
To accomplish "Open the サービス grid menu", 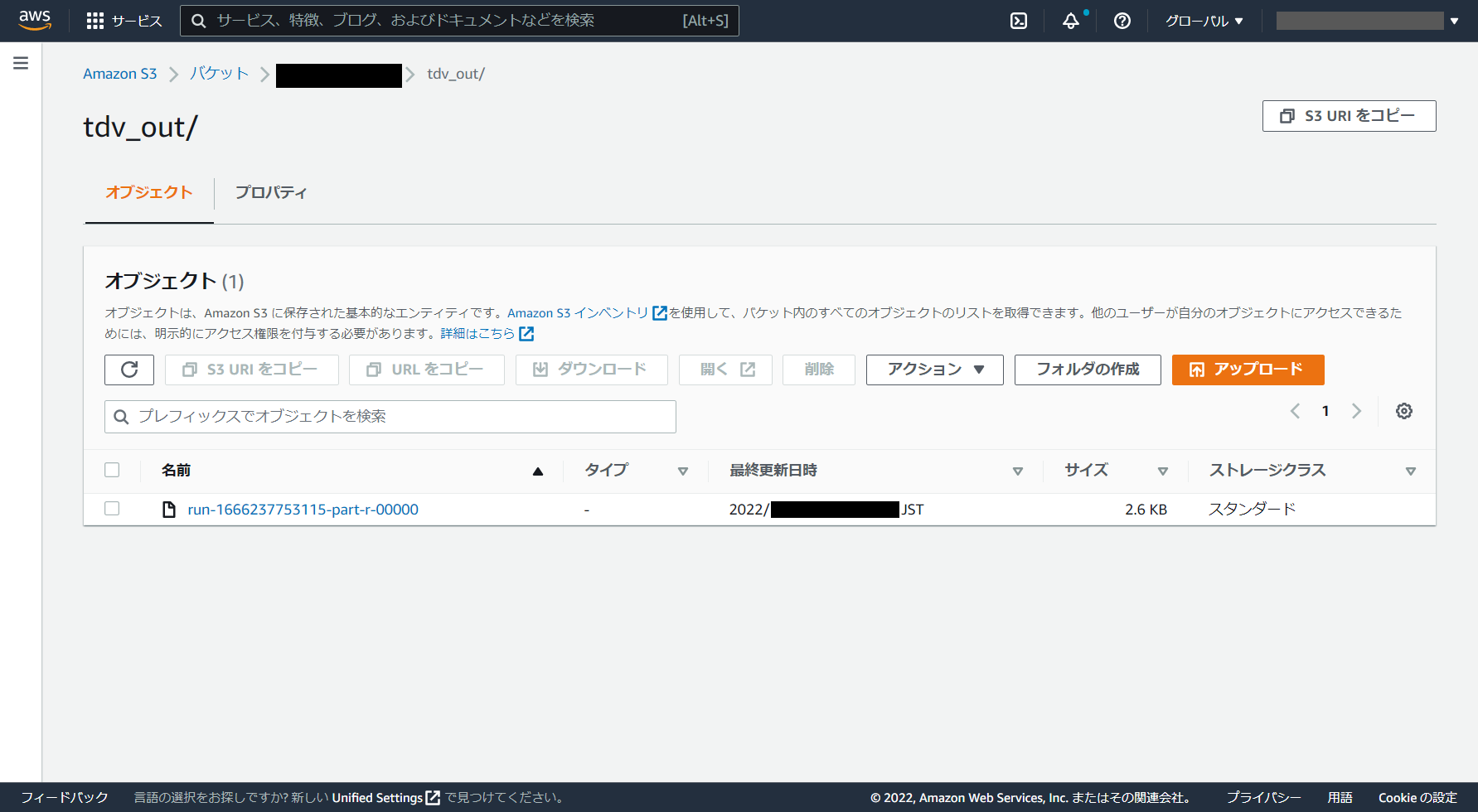I will click(124, 21).
